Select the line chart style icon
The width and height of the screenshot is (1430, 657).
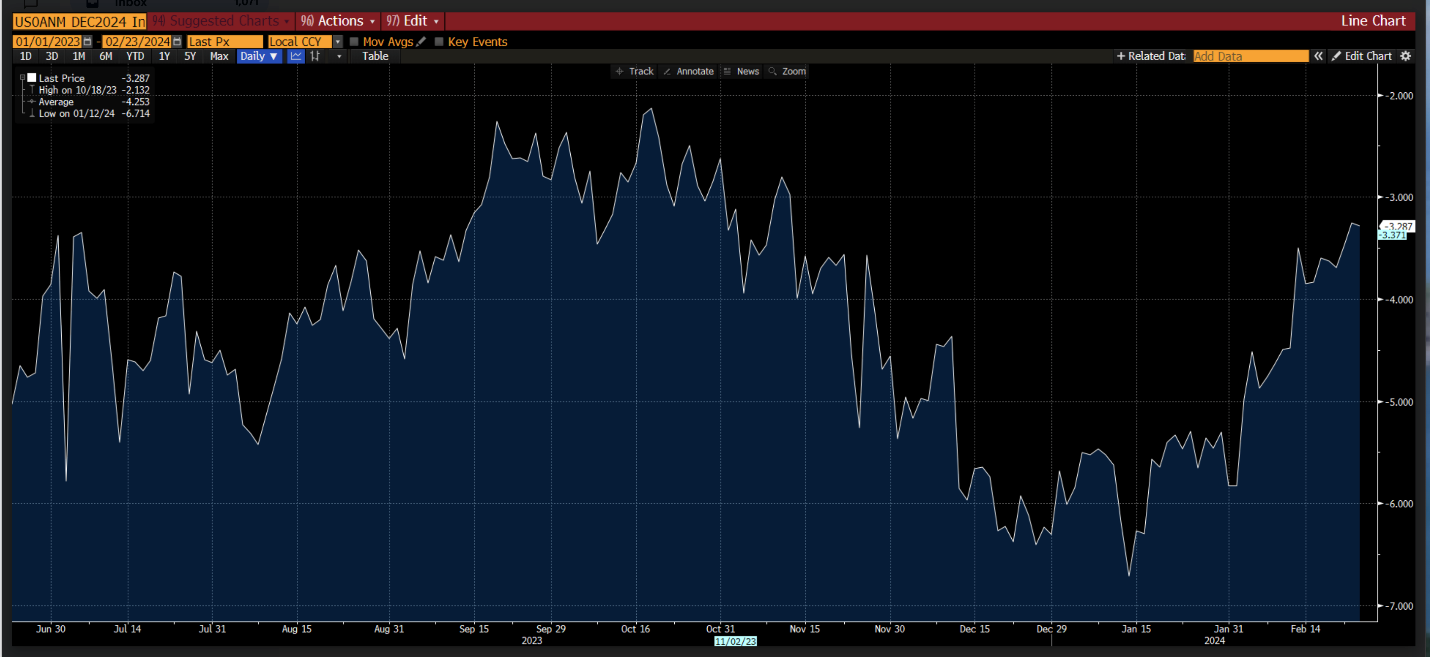[296, 56]
